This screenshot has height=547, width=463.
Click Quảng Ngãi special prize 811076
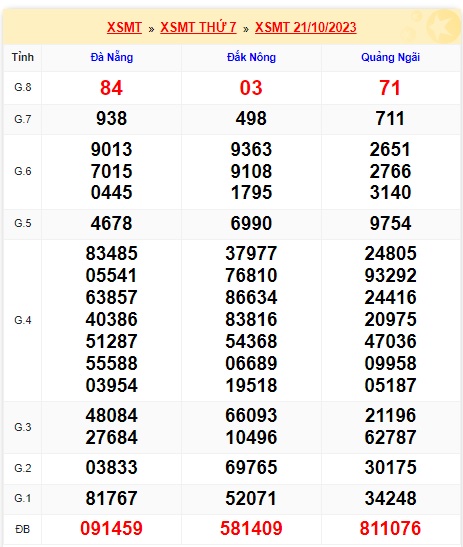coord(390,528)
